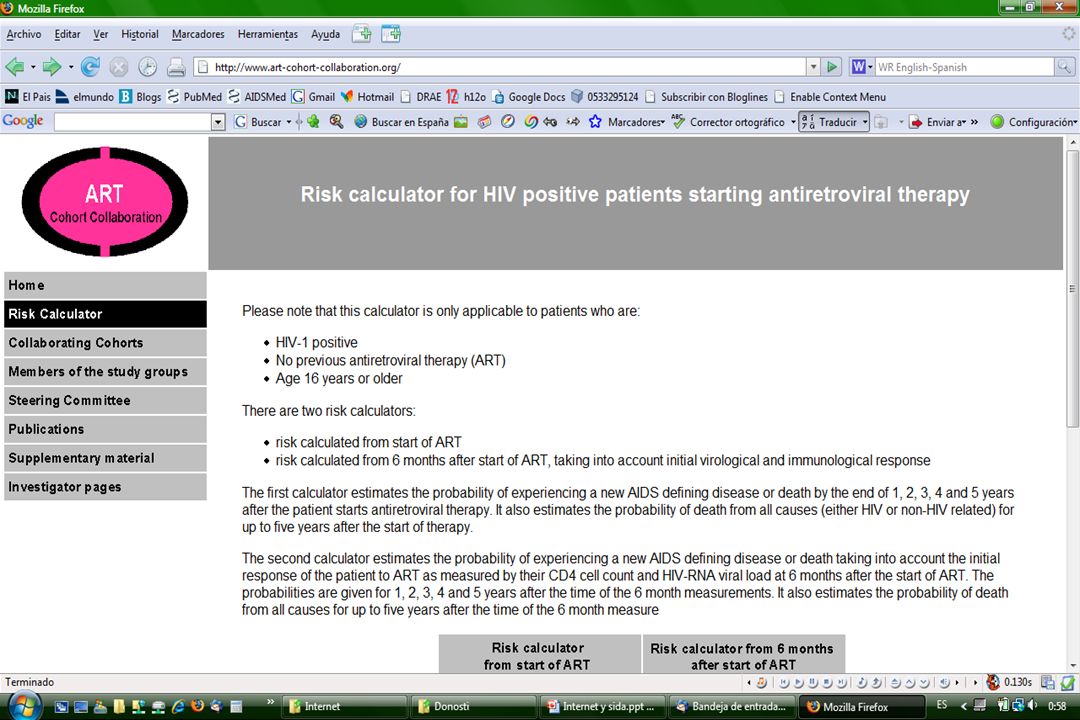Open the Editar menu
The width and height of the screenshot is (1080, 720).
pos(68,34)
